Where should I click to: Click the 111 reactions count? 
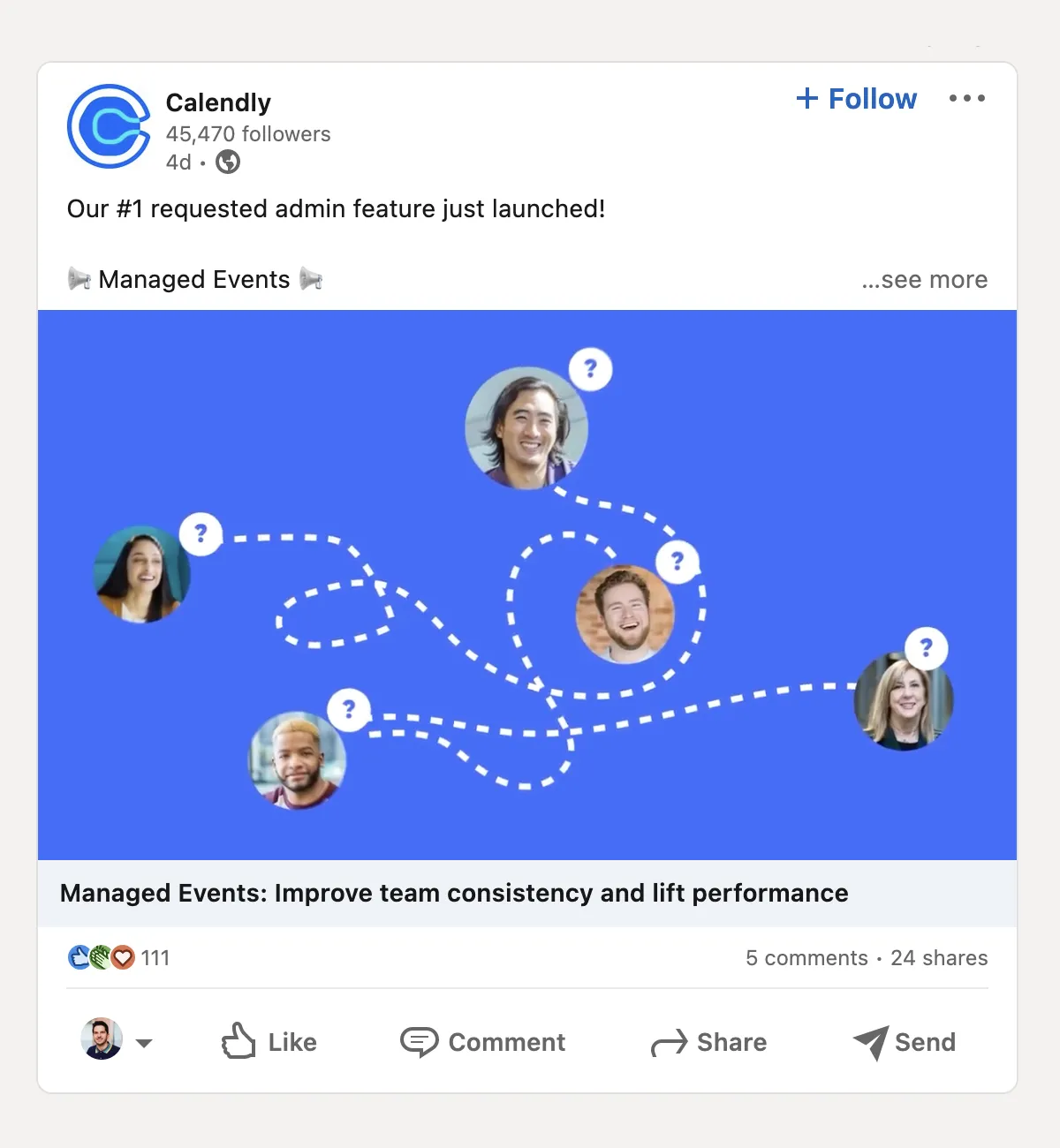(155, 957)
